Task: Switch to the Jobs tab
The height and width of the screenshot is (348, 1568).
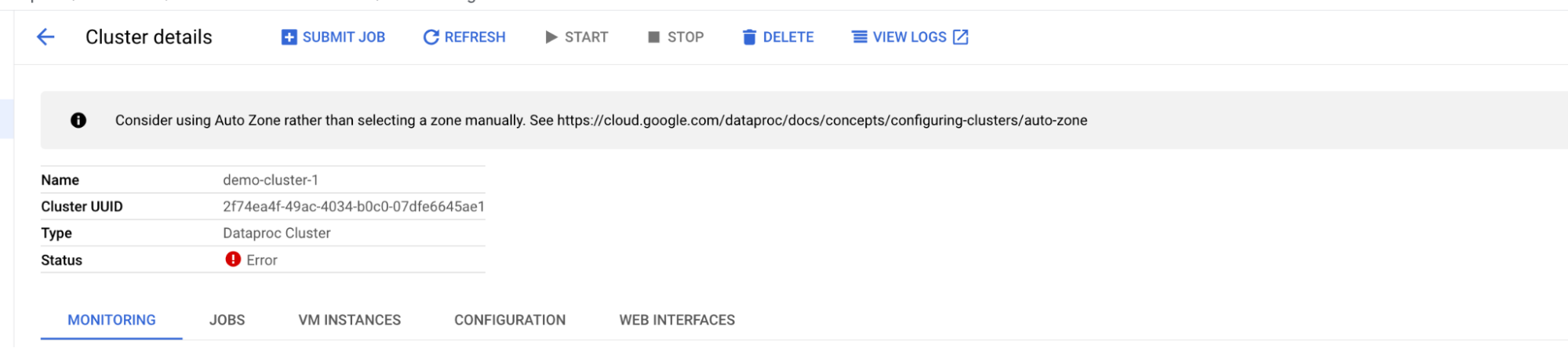Action: pyautogui.click(x=227, y=320)
